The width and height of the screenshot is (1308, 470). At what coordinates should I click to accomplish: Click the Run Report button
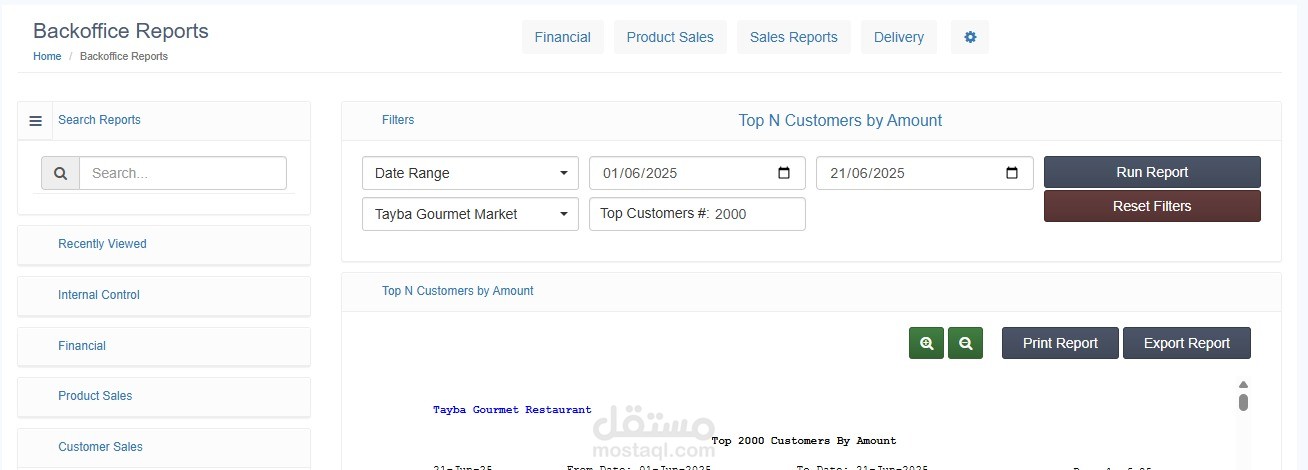tap(1152, 172)
